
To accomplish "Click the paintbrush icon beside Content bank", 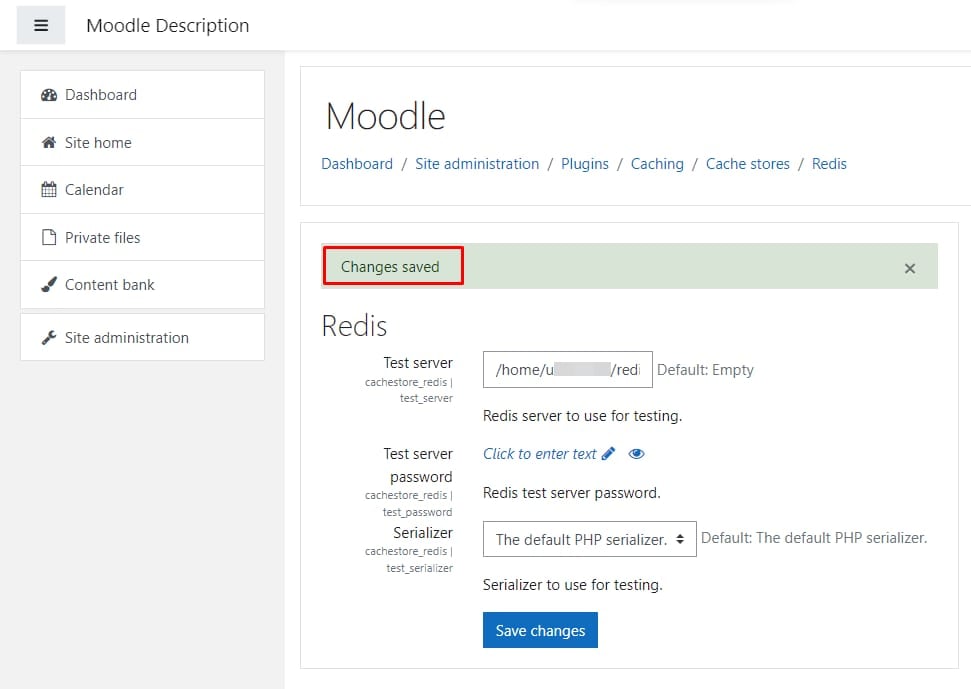I will click(49, 284).
